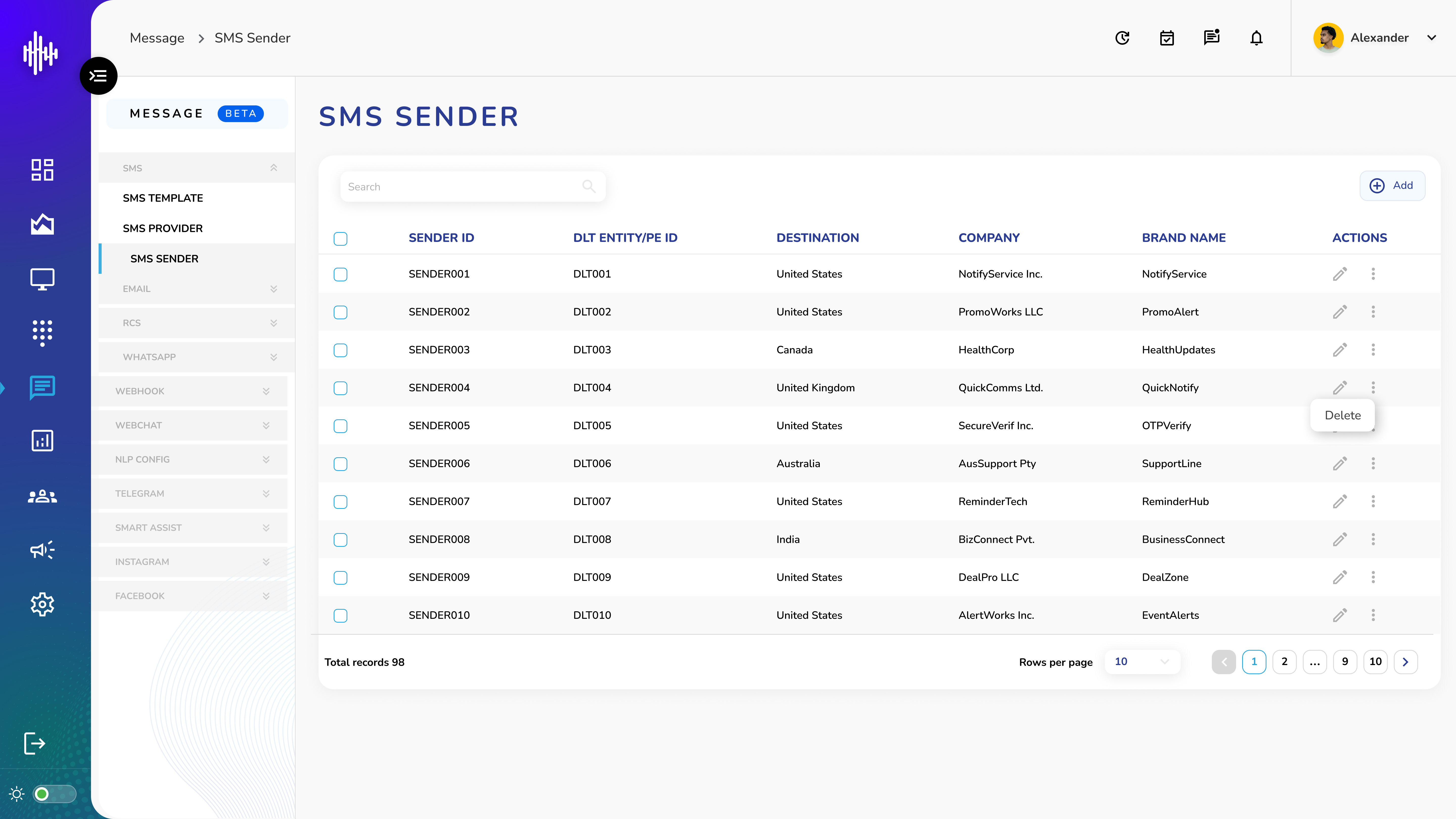1456x819 pixels.
Task: Check the SENDER010 row checkbox
Action: pos(340,615)
